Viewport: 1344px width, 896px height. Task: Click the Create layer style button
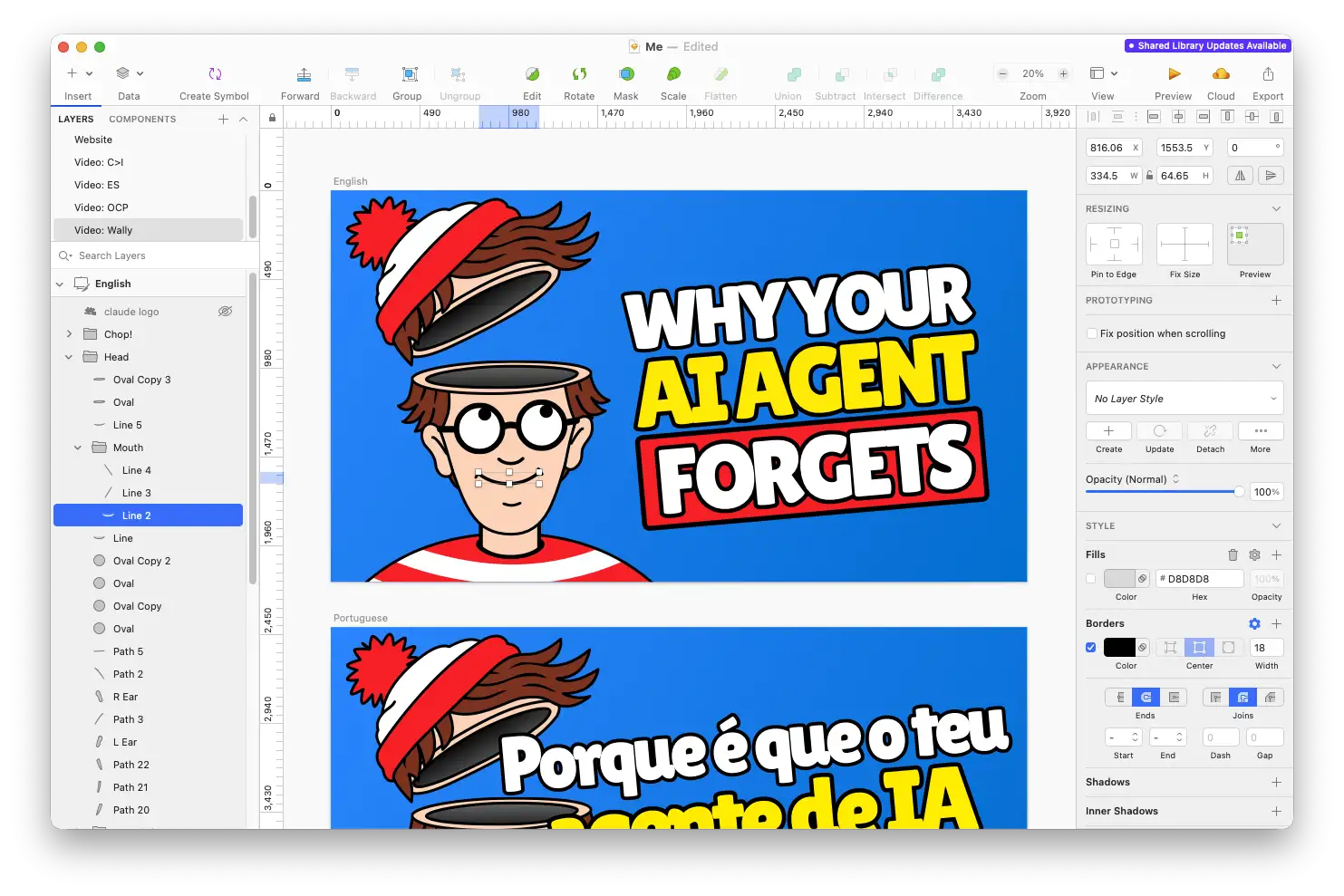(1108, 431)
